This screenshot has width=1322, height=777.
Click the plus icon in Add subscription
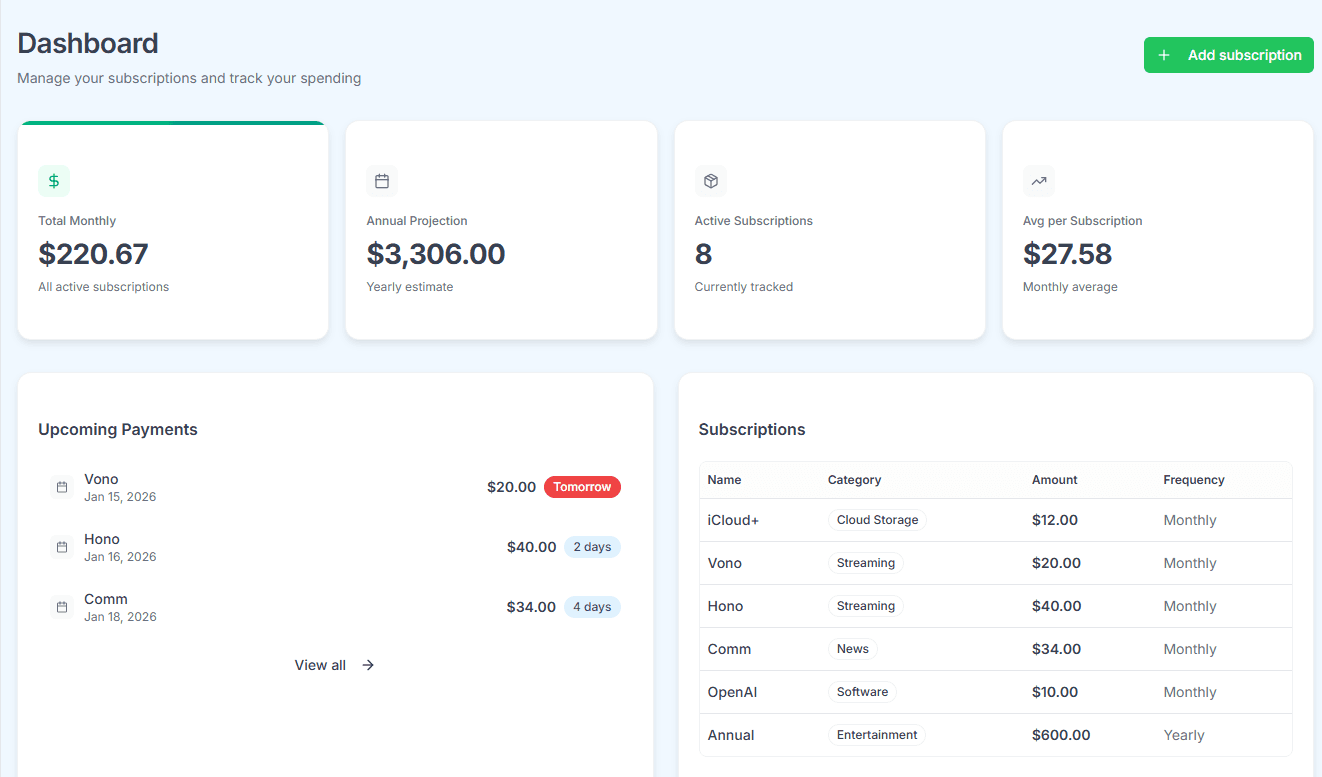(1164, 55)
